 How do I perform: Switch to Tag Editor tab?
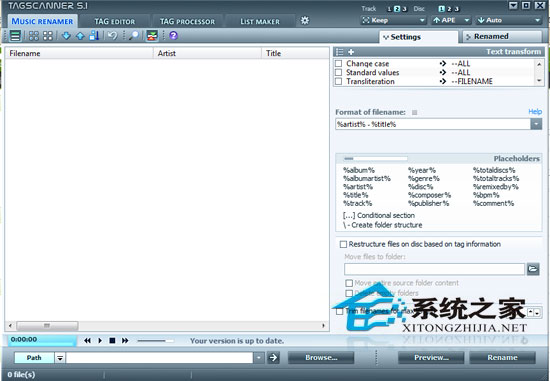coord(115,21)
